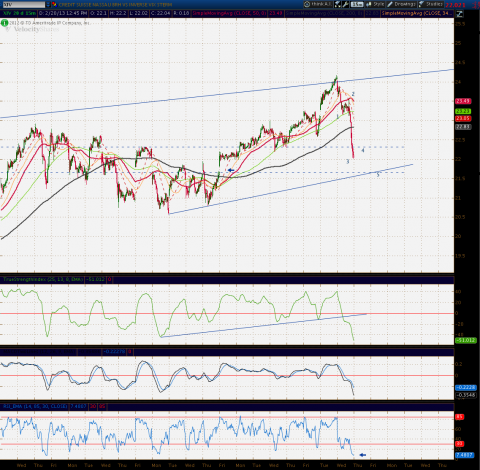The width and height of the screenshot is (480, 470).
Task: Click the green info icon on chart
Action: (x=4, y=23)
